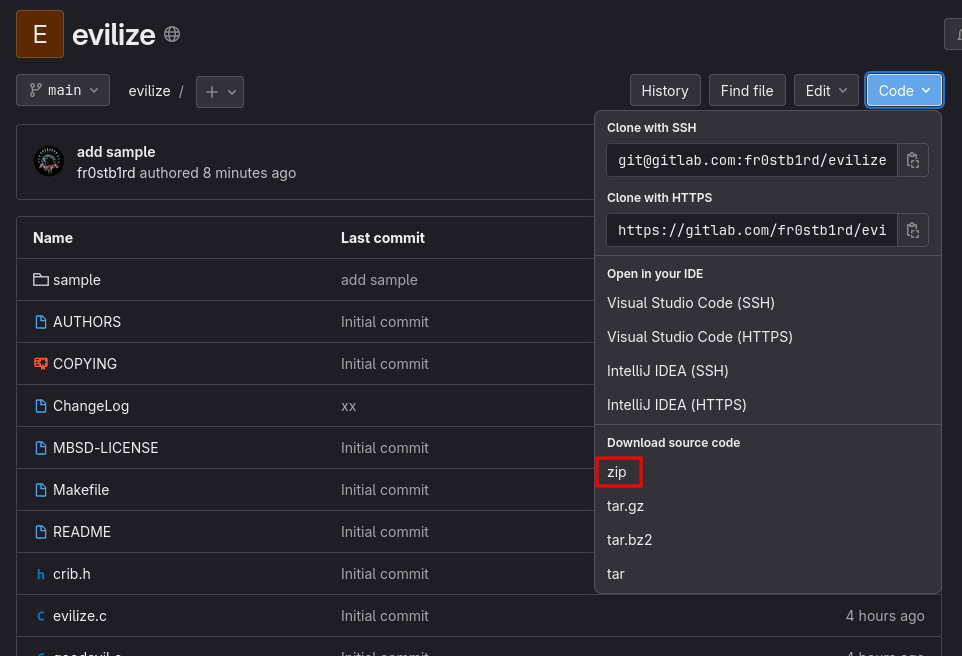Image resolution: width=962 pixels, height=656 pixels.
Task: Select the tar.gz download option
Action: point(625,506)
